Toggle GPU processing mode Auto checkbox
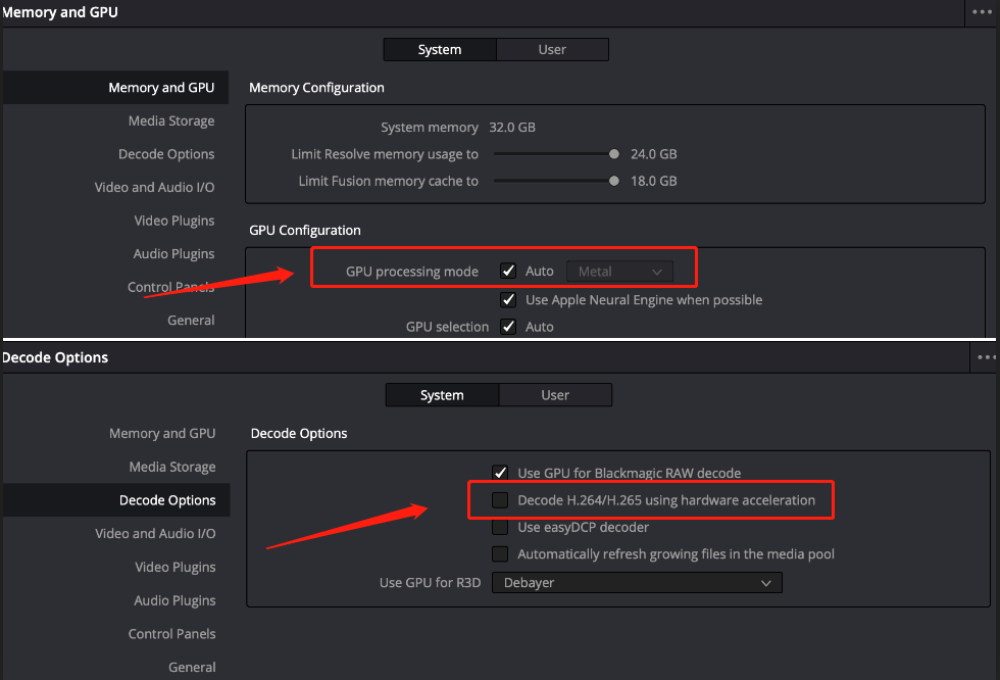Image resolution: width=1000 pixels, height=680 pixels. [508, 271]
